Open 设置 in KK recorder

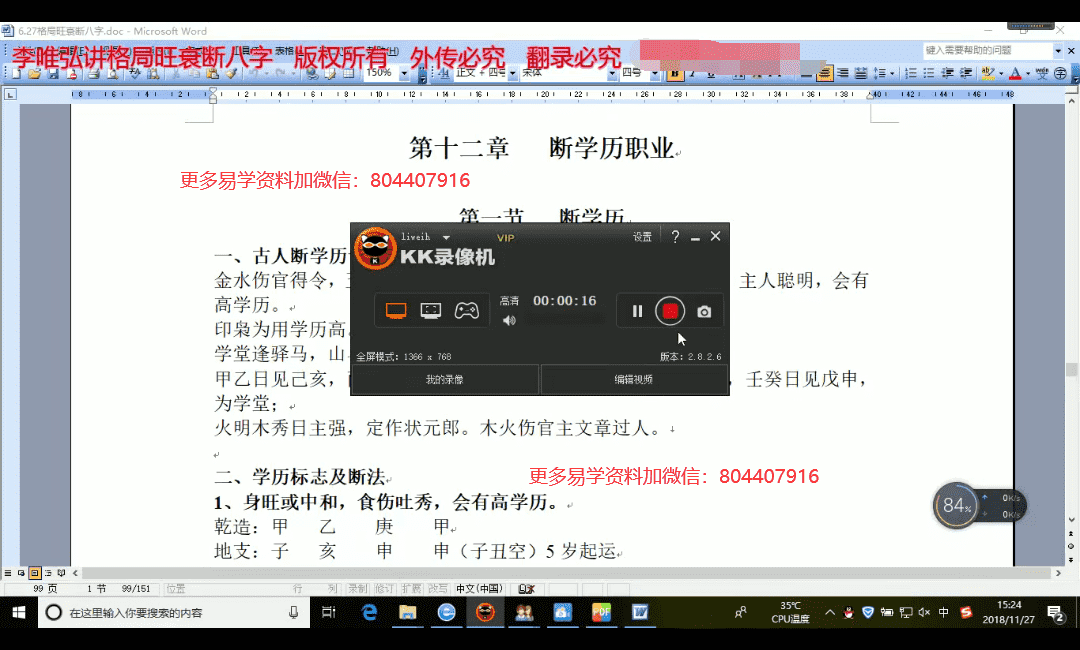coord(642,237)
